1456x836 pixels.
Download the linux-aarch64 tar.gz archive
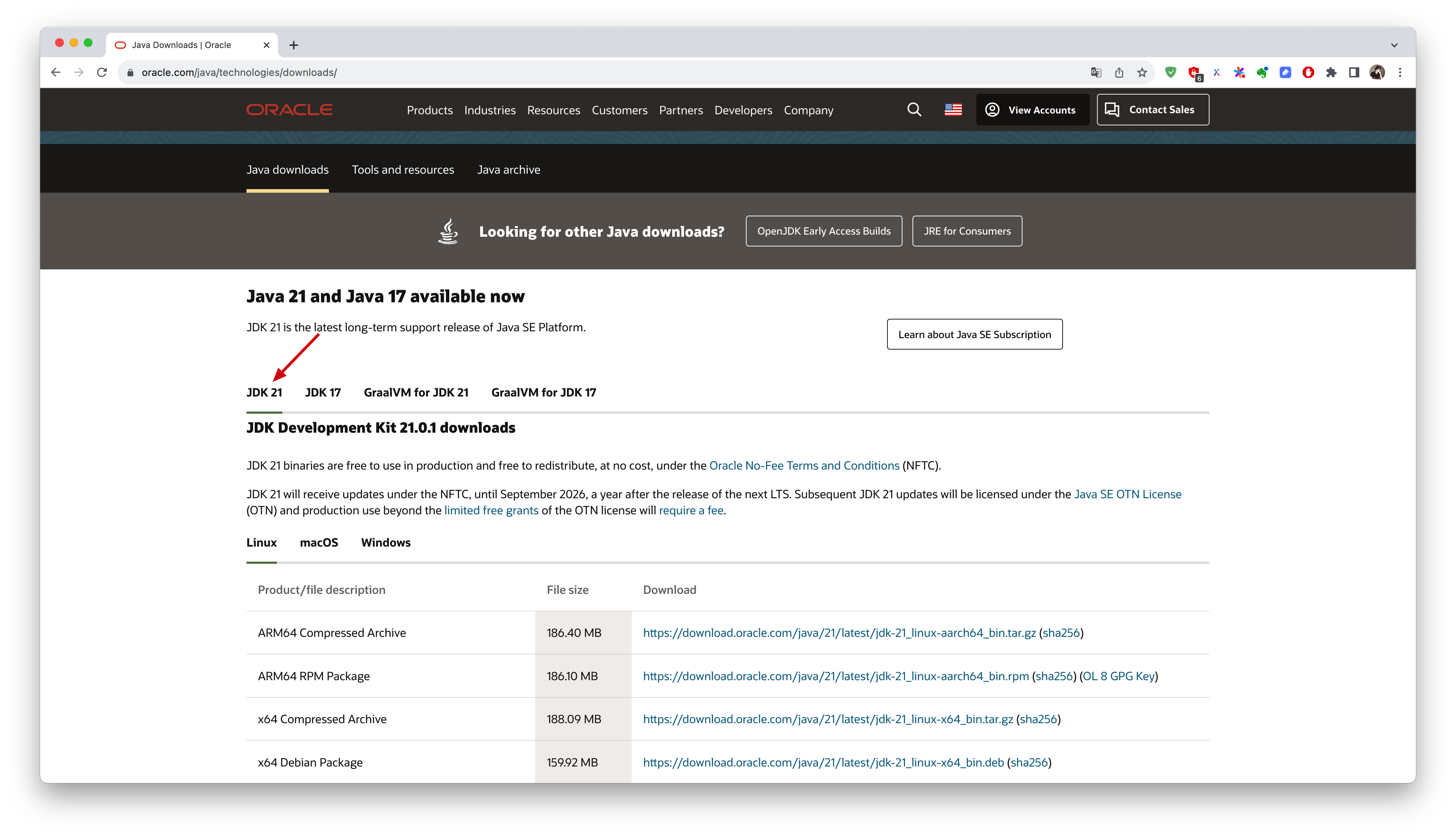[839, 633]
